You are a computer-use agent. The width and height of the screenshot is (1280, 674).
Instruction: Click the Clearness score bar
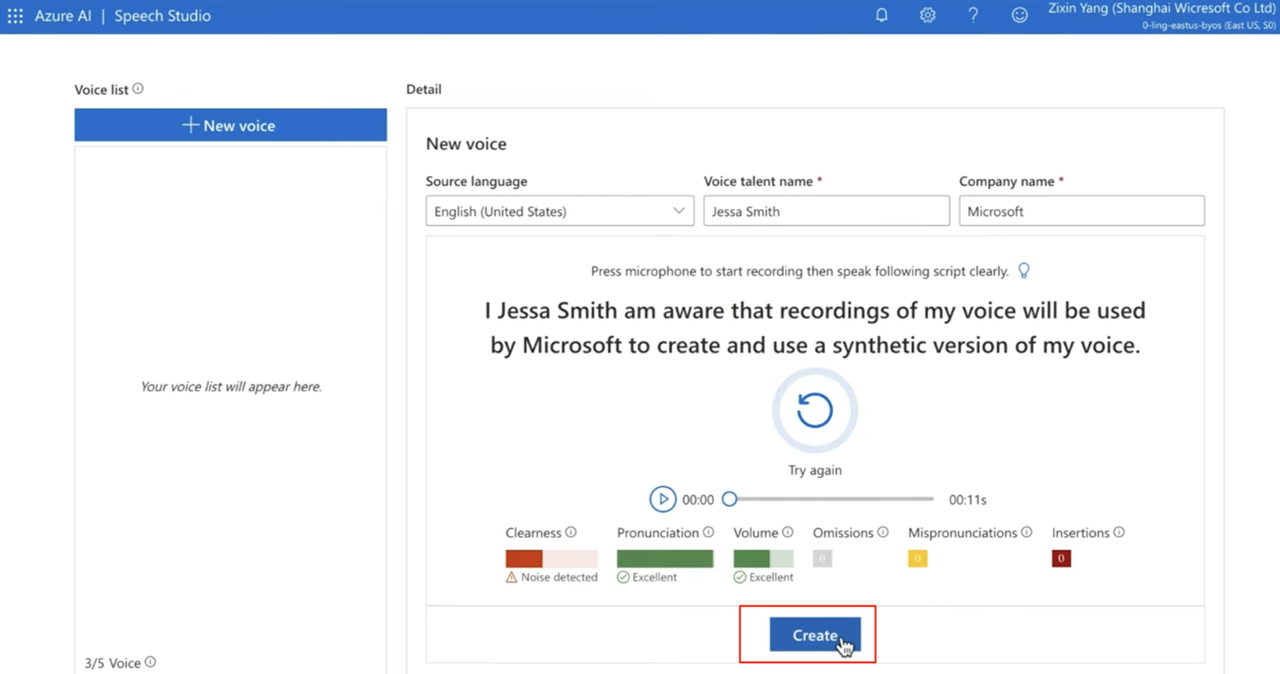[x=552, y=559]
